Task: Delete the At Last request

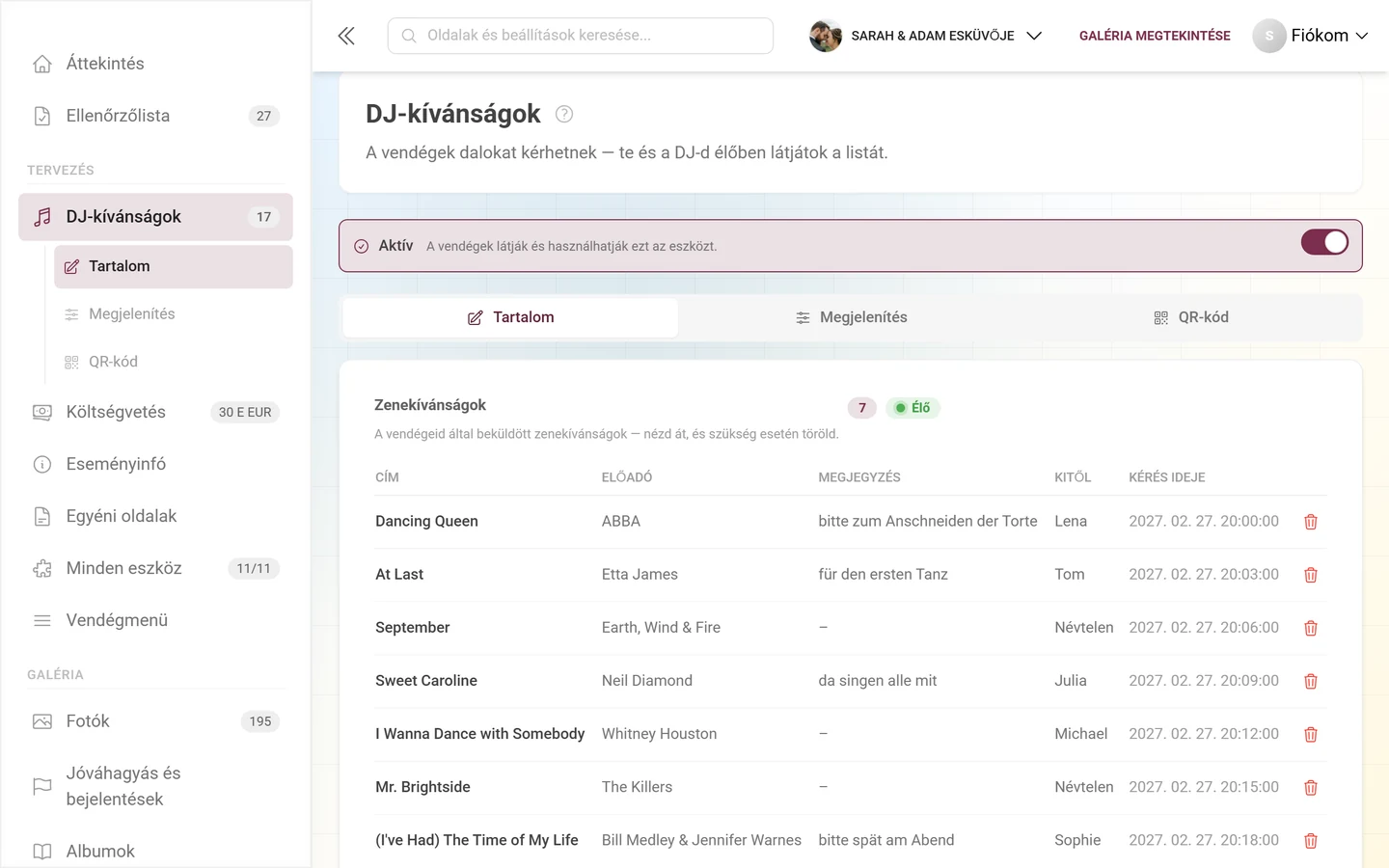Action: click(x=1311, y=575)
